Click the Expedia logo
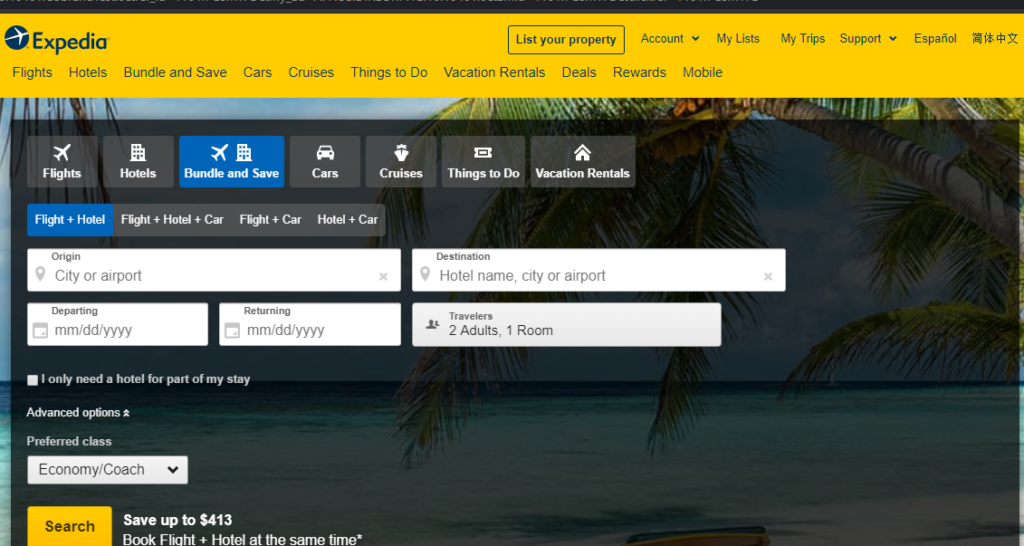1024x546 pixels. [x=57, y=40]
